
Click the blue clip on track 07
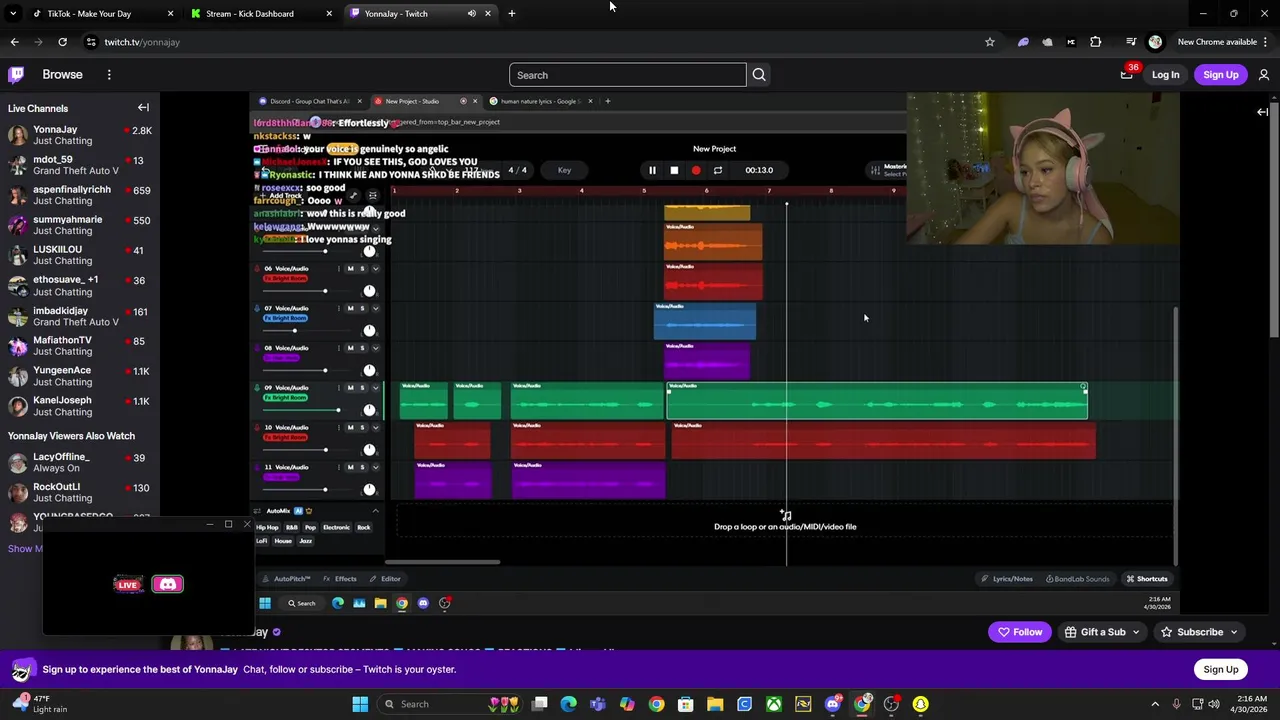705,321
